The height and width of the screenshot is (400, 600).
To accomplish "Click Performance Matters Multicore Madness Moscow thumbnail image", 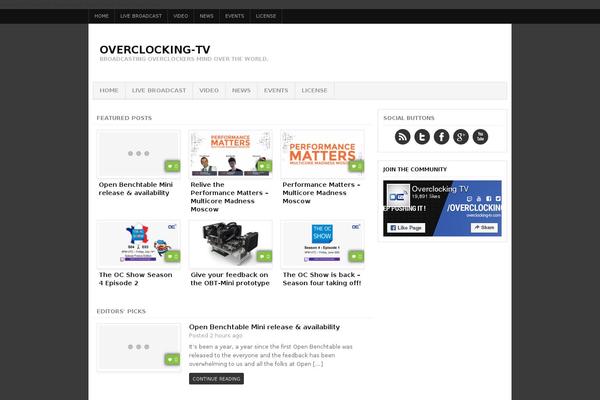I will point(322,153).
